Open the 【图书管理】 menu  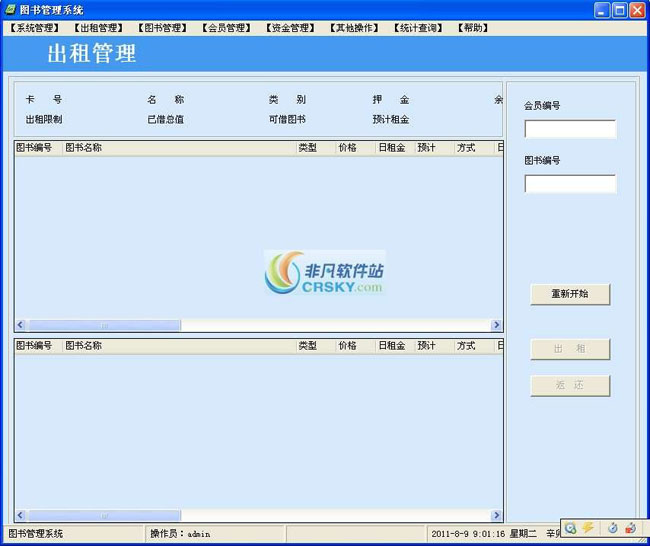[162, 28]
